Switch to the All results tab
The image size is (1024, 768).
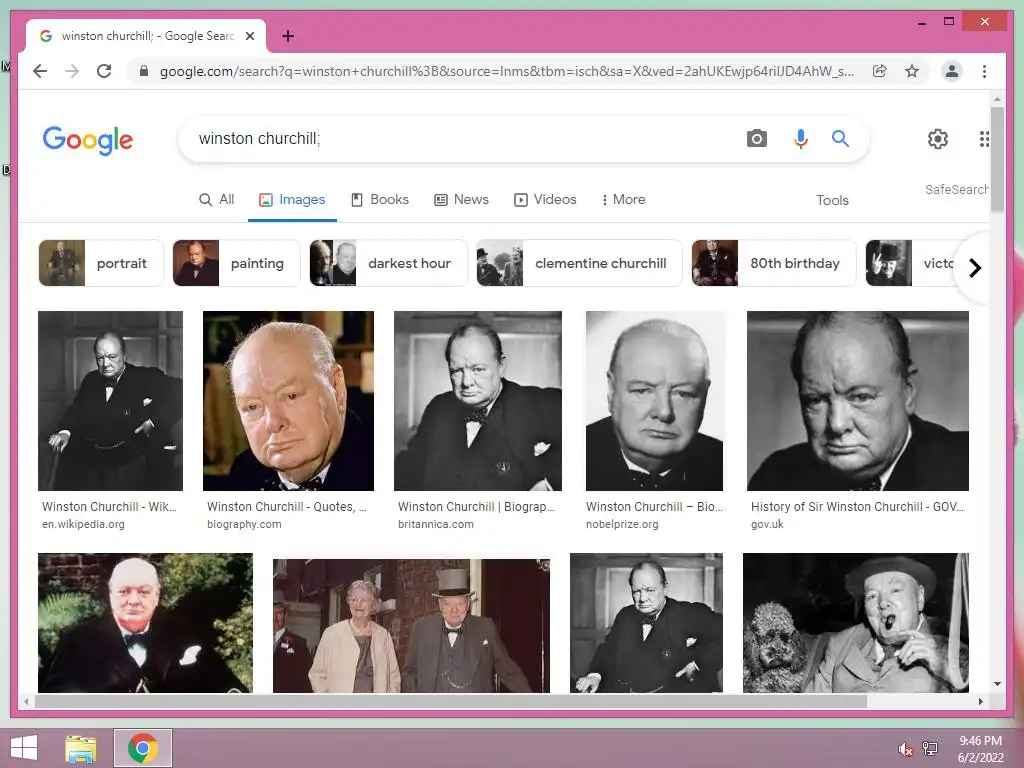[x=216, y=199]
